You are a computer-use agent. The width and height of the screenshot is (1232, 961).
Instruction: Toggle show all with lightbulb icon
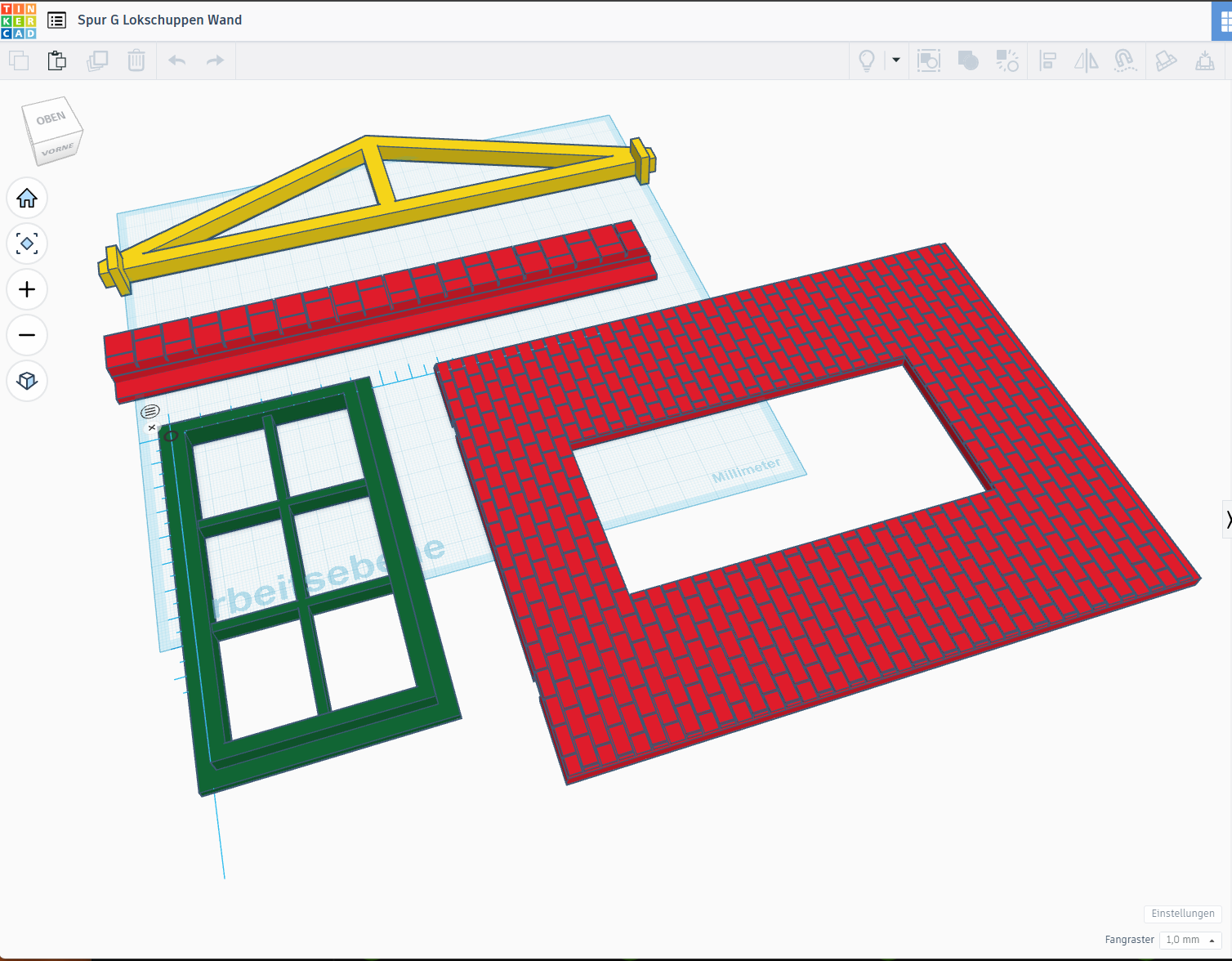point(867,60)
